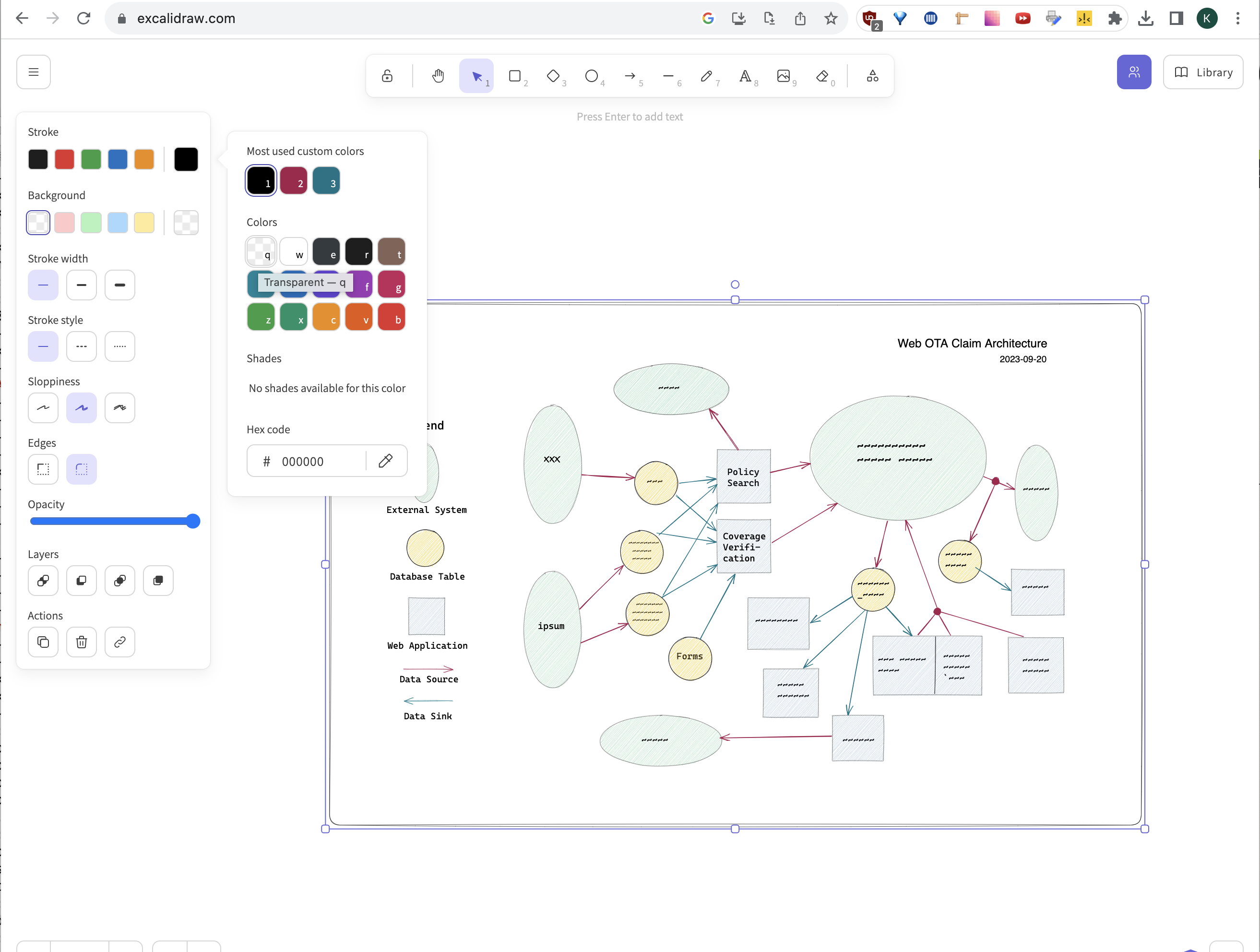Select the Diamond shape tool
1260x952 pixels.
tap(554, 76)
